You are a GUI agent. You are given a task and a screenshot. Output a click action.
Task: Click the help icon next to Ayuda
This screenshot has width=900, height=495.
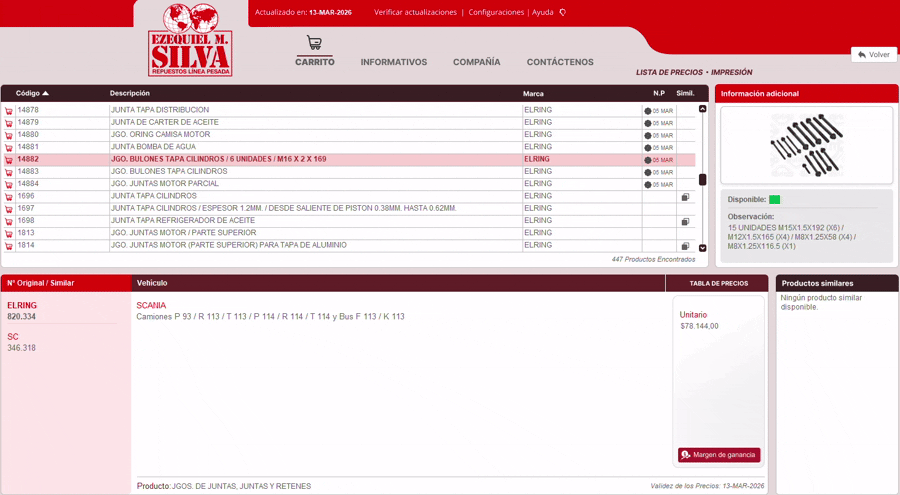(563, 13)
